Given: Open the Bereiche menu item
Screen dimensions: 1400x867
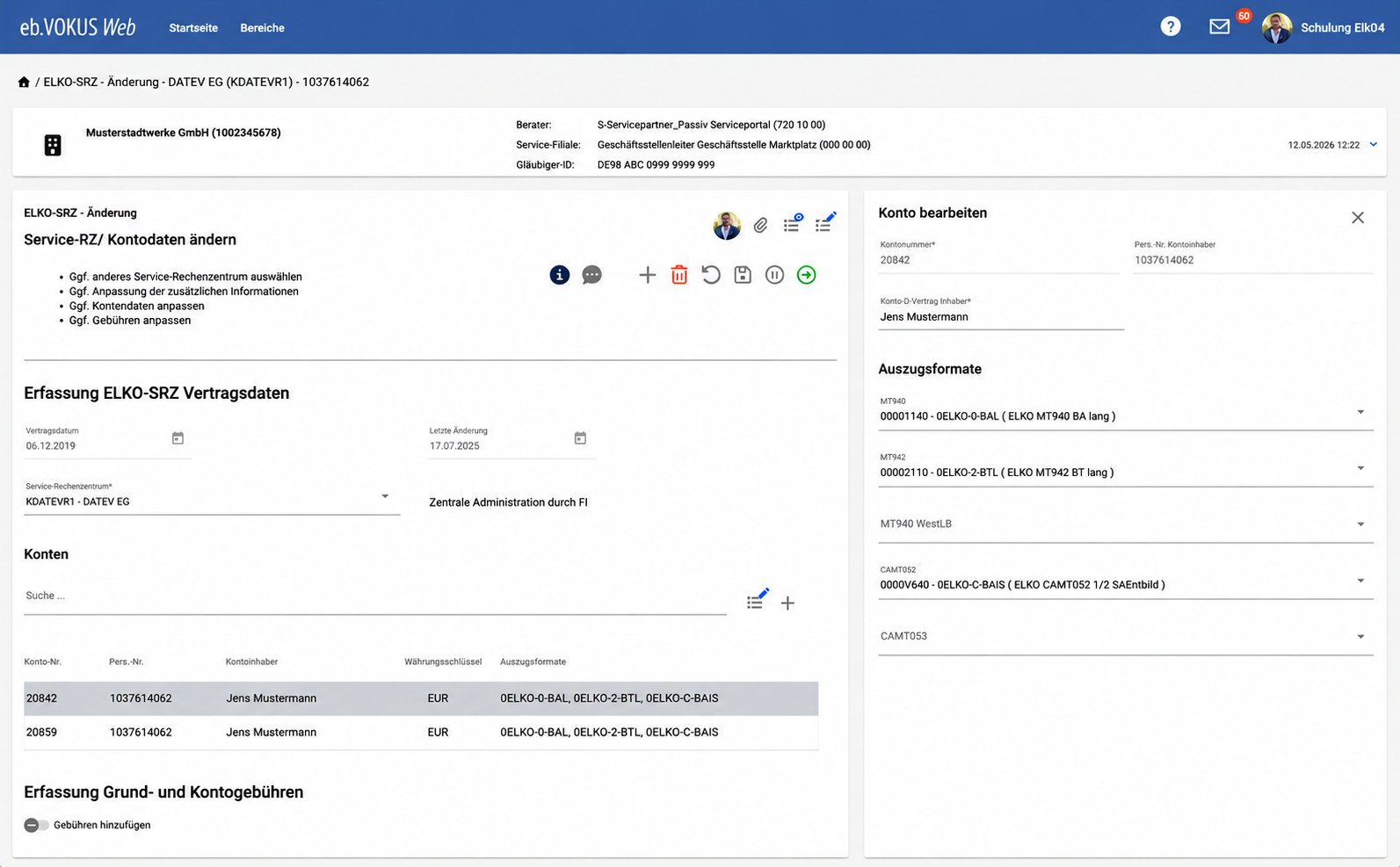Looking at the screenshot, I should [262, 28].
